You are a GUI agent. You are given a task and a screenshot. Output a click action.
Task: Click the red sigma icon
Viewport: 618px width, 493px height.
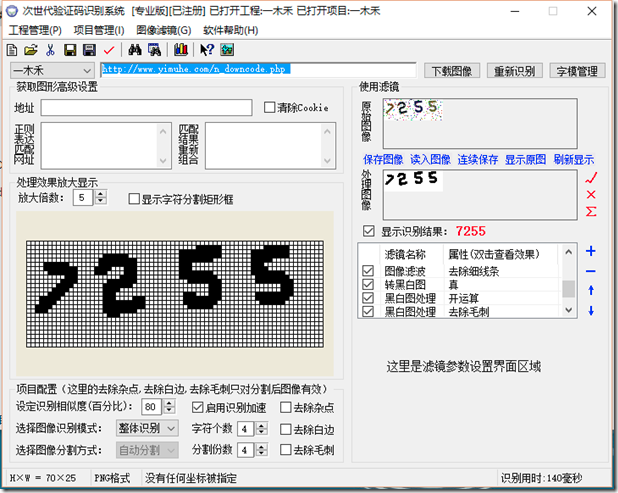tap(592, 211)
